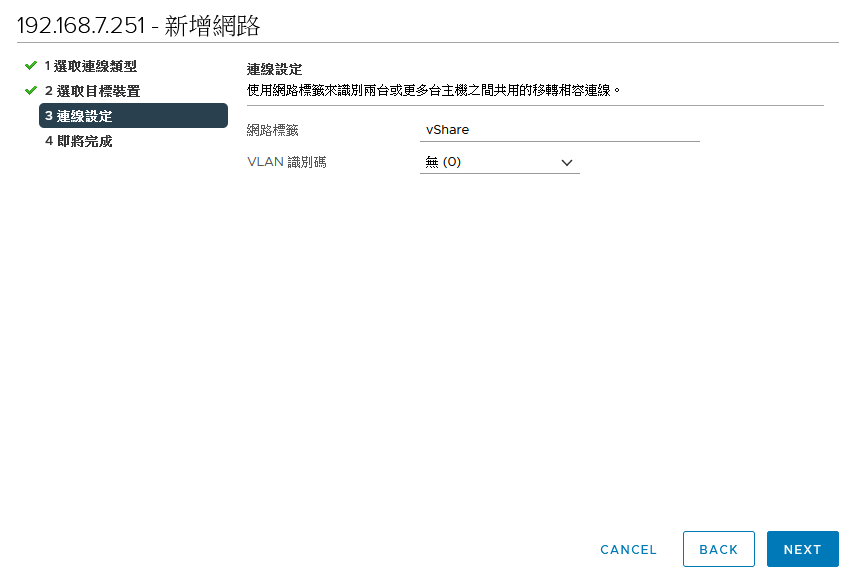Click the description text 使用網路標籤來識別
This screenshot has height=576, width=853.
pyautogui.click(x=434, y=90)
